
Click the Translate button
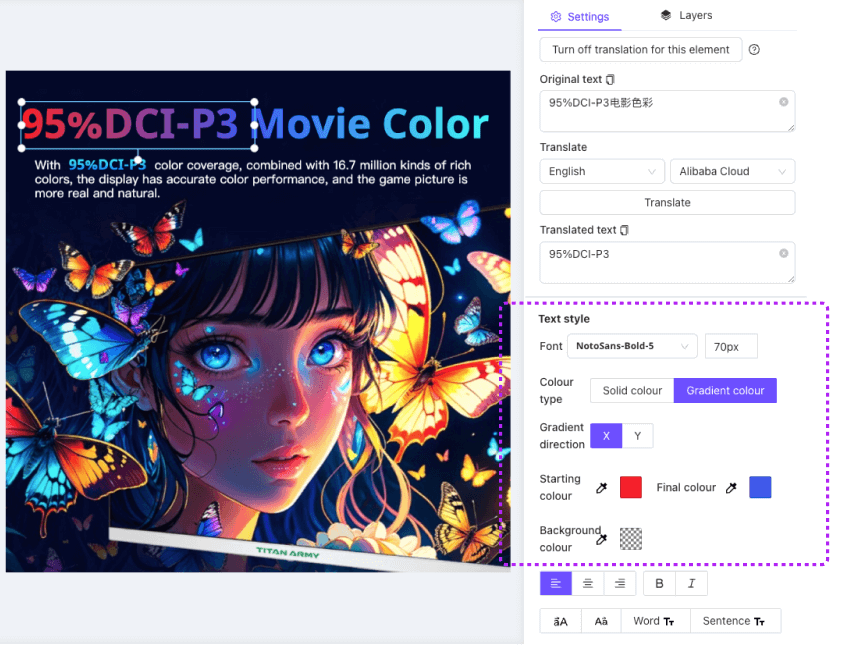667,202
